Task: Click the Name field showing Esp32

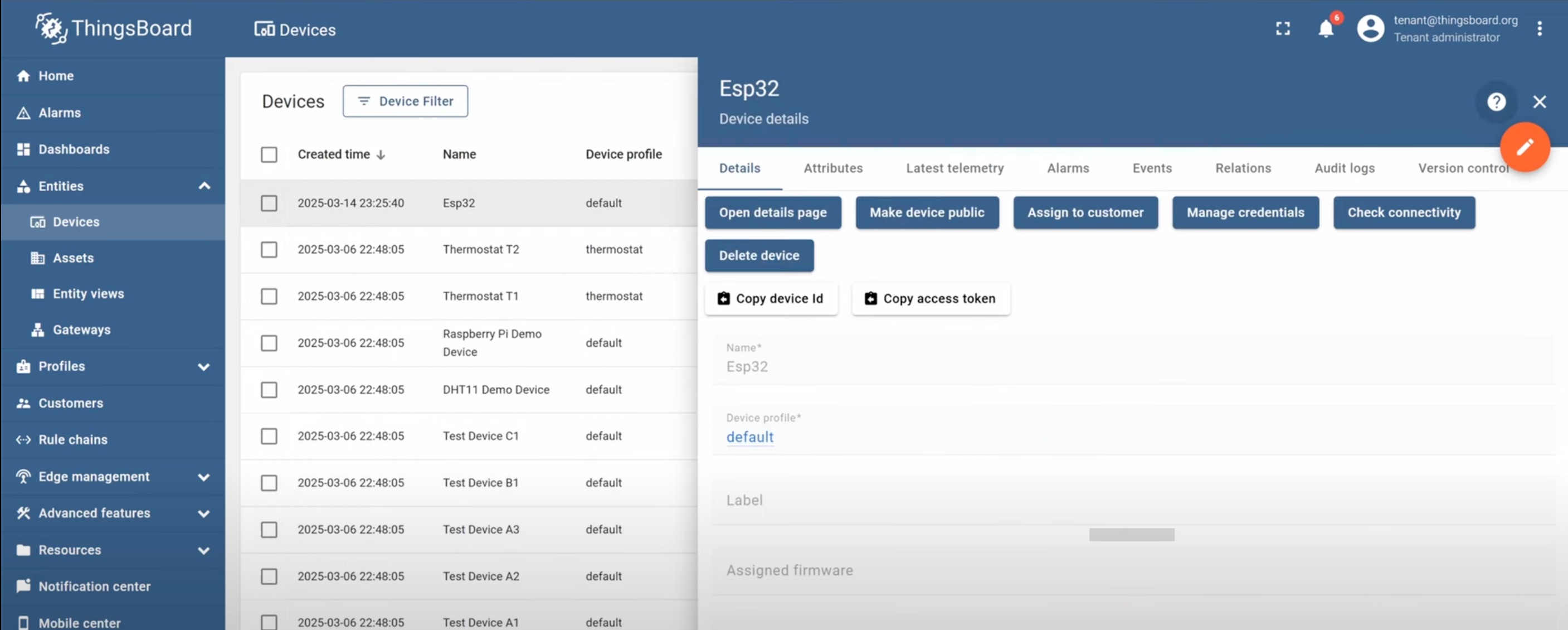Action: click(x=1133, y=360)
